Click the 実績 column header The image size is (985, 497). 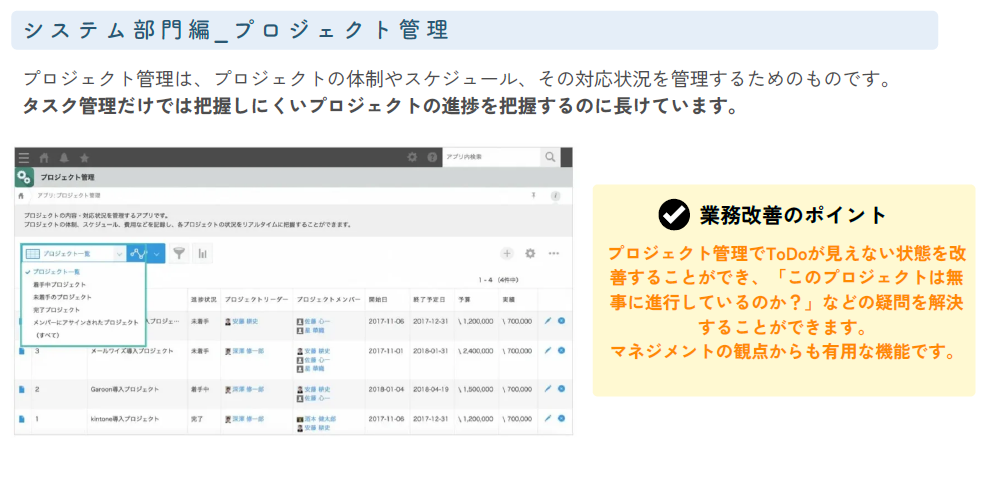pyautogui.click(x=509, y=300)
